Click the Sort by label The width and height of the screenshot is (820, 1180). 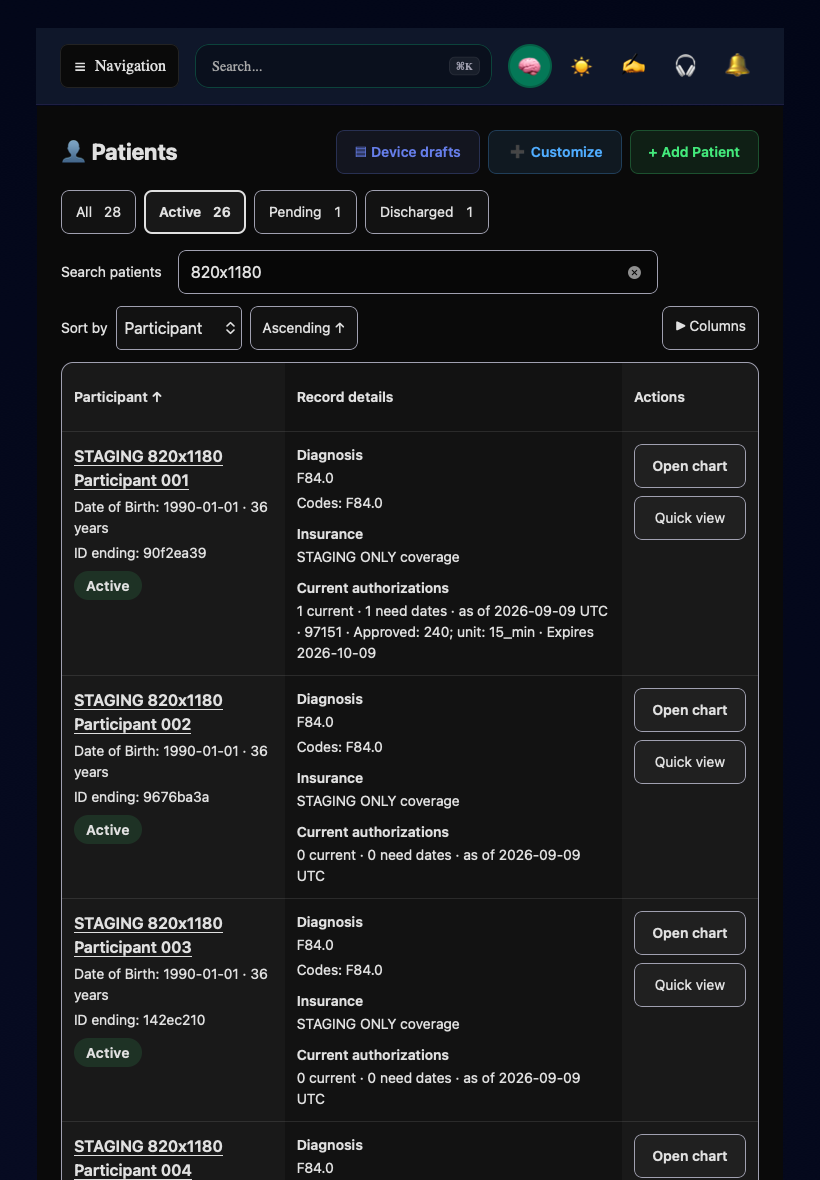pos(84,328)
